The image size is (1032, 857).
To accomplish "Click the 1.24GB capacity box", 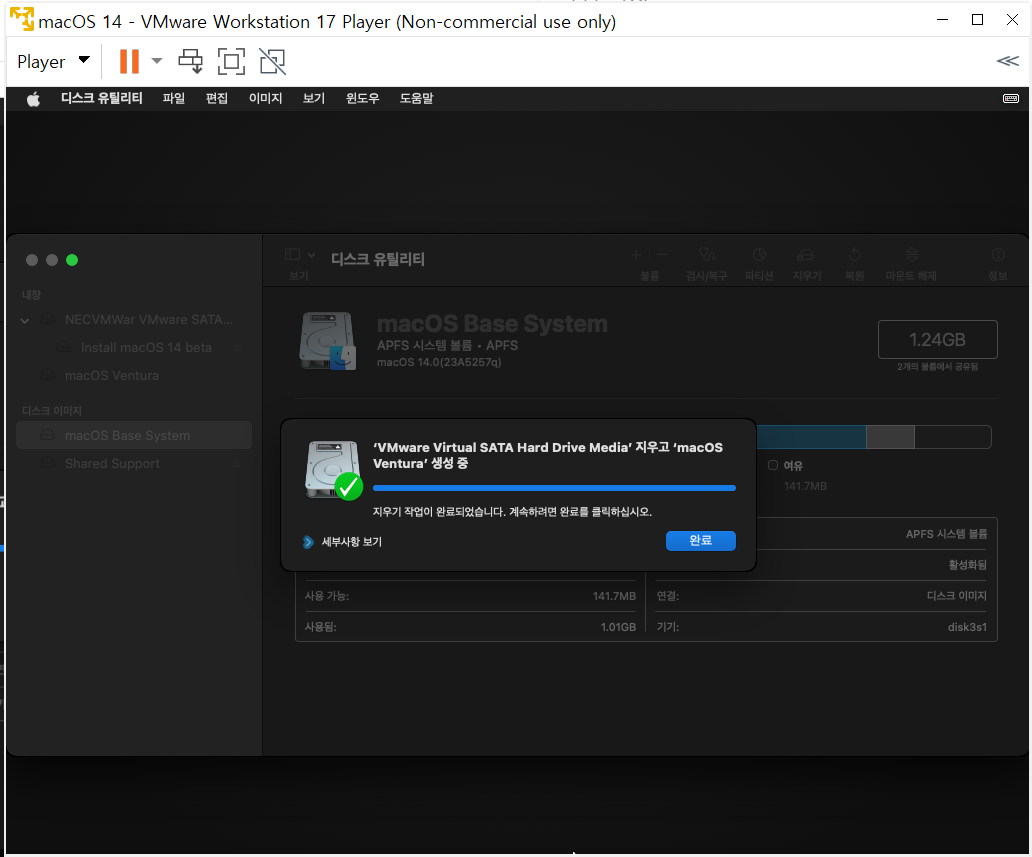I will click(x=937, y=340).
